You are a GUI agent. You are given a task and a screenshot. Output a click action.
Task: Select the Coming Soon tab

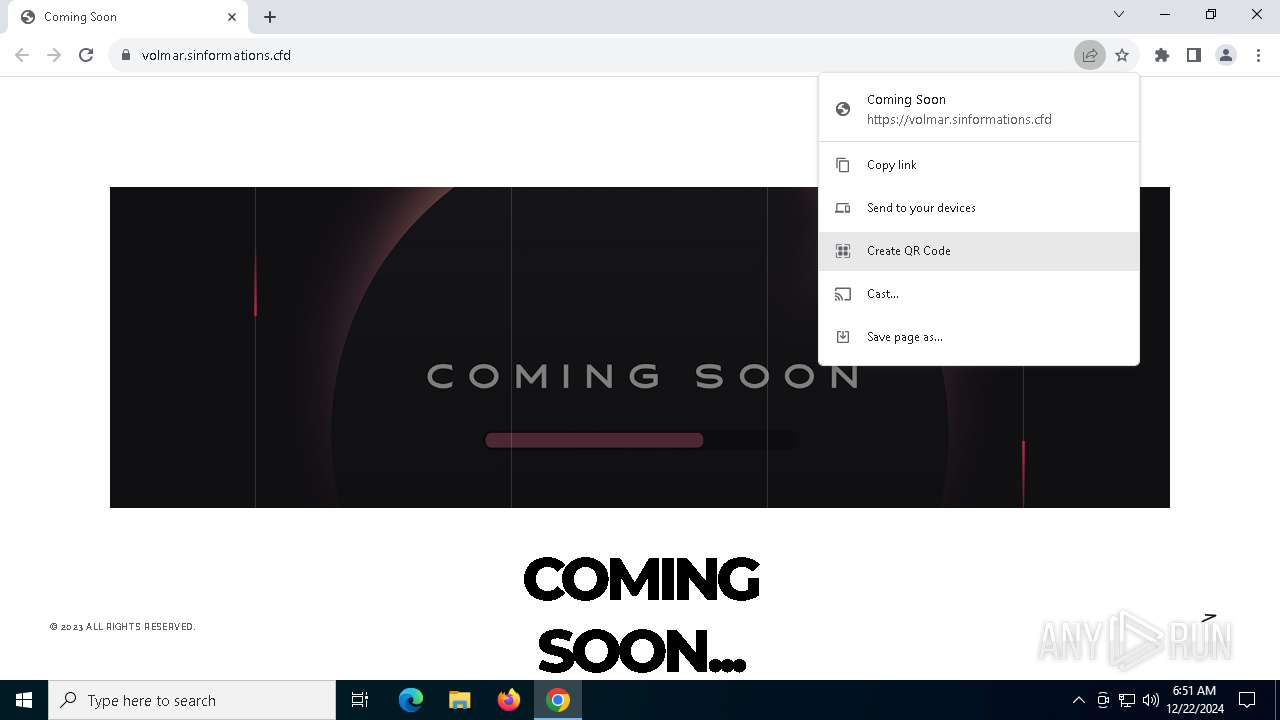127,17
